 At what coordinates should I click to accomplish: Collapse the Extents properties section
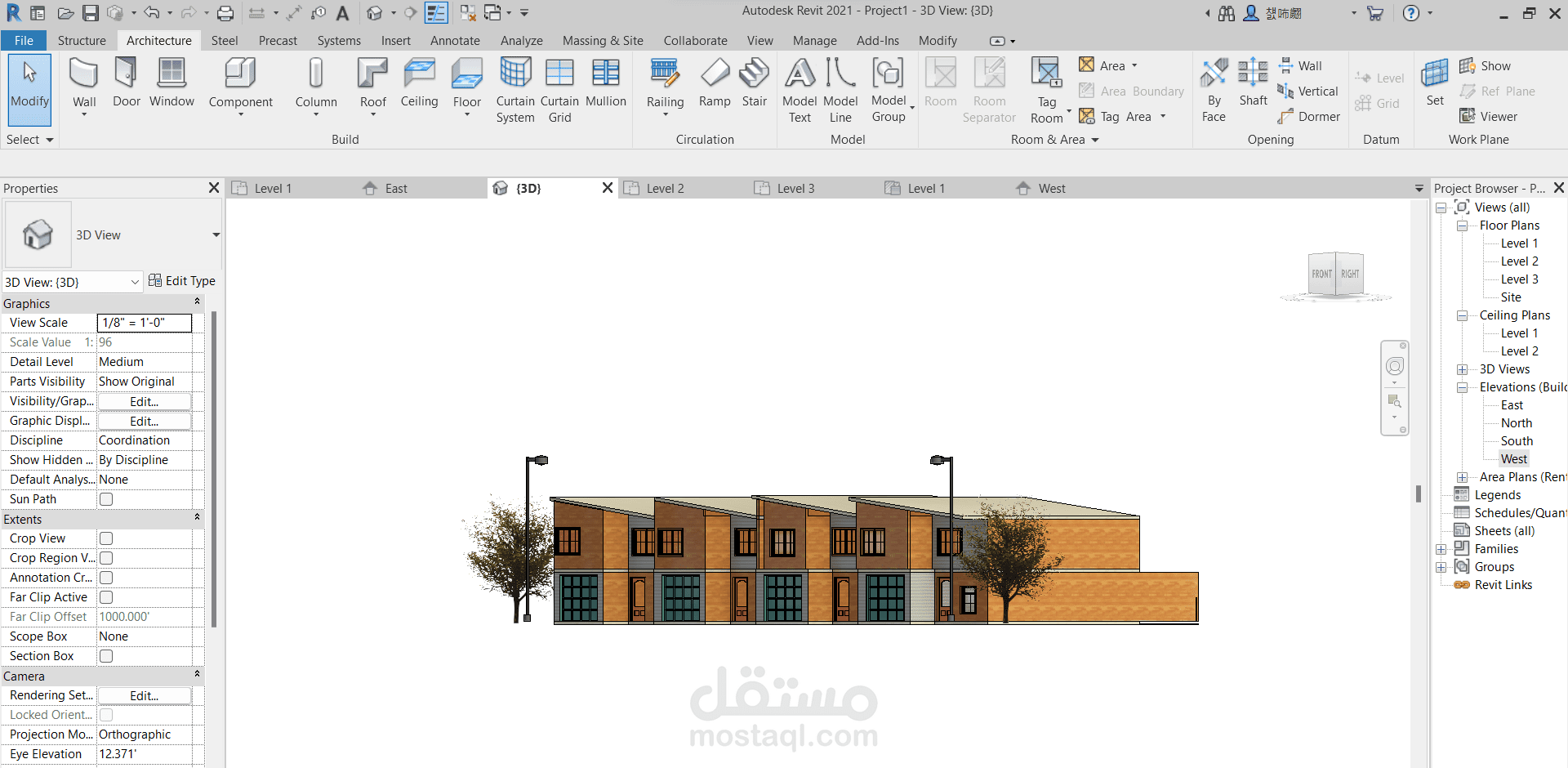click(197, 518)
